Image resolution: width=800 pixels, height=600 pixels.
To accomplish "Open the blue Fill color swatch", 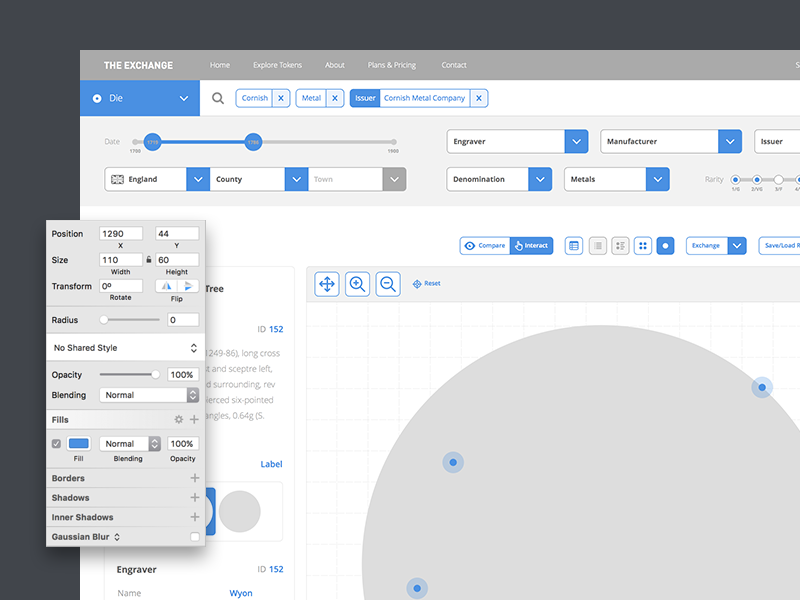I will (79, 443).
